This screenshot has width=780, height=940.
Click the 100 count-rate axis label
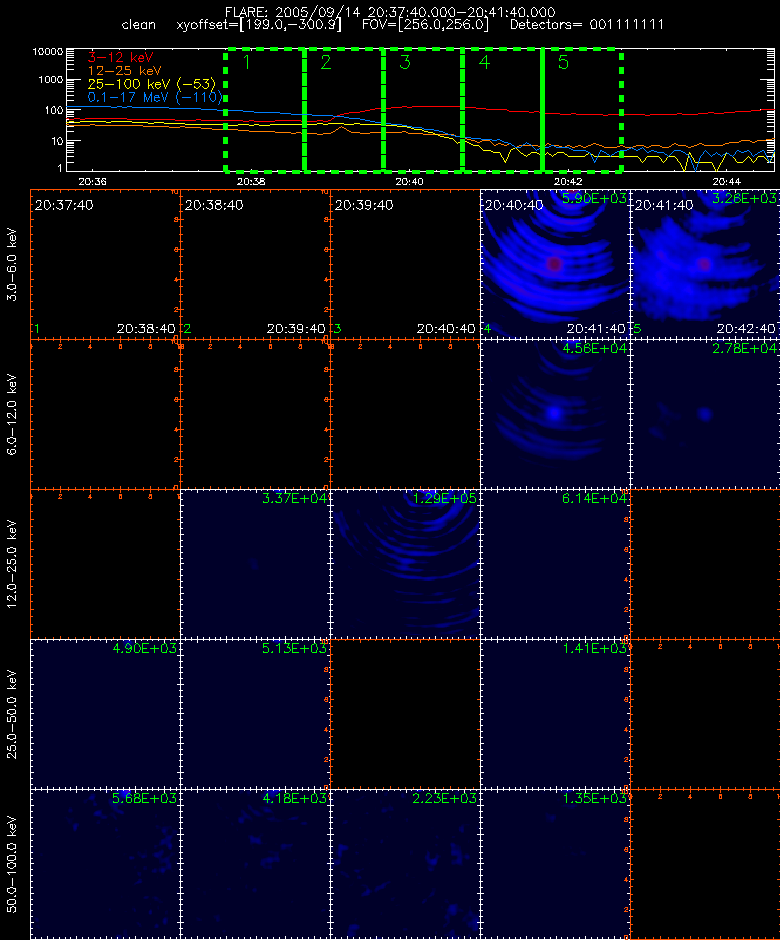point(53,110)
